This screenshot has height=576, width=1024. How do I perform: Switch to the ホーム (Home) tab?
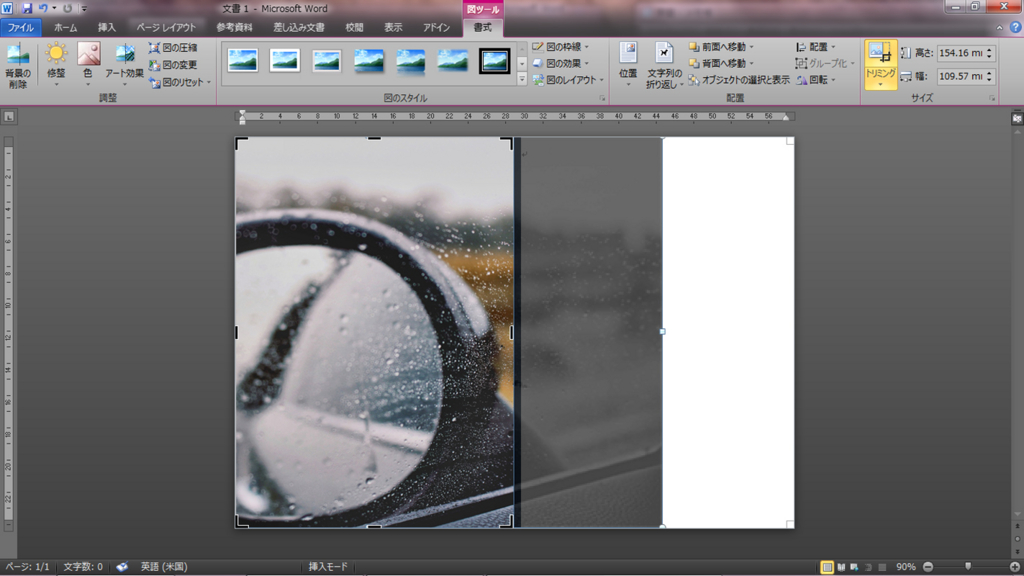pos(65,27)
